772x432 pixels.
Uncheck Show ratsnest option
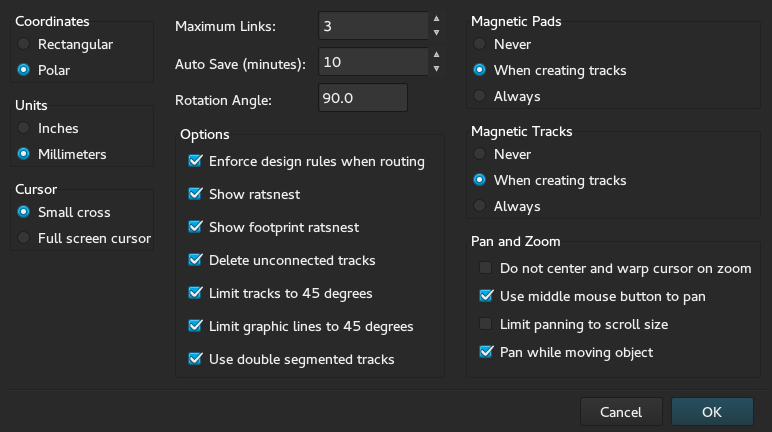[x=196, y=194]
